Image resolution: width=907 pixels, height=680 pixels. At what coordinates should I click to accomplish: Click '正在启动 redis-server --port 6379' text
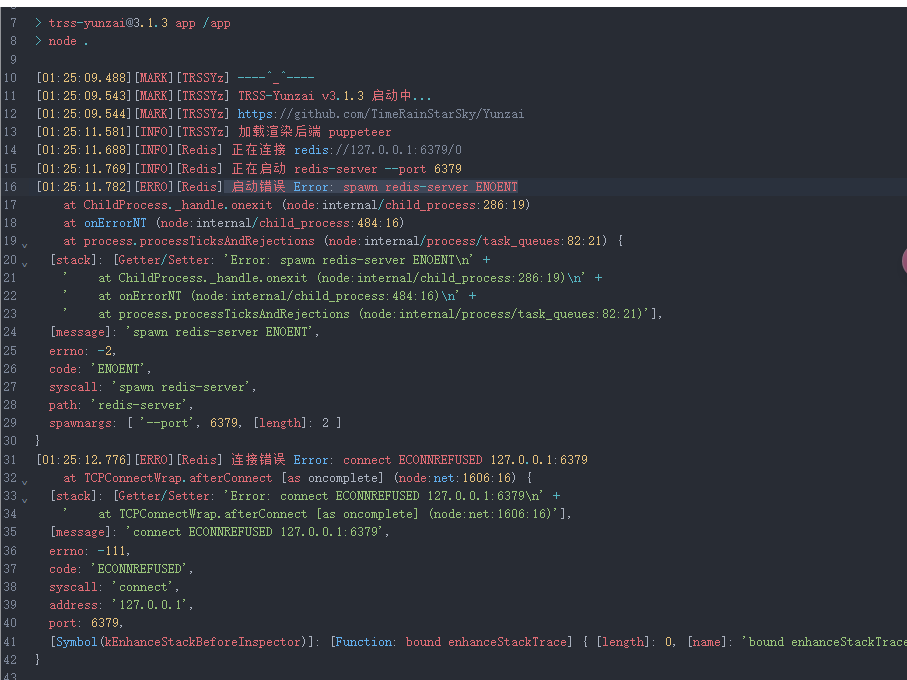pos(346,169)
